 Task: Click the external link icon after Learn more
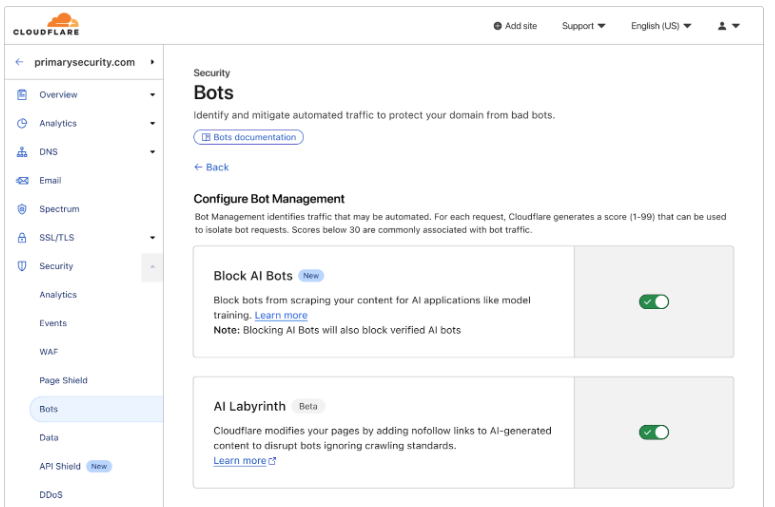click(x=272, y=461)
